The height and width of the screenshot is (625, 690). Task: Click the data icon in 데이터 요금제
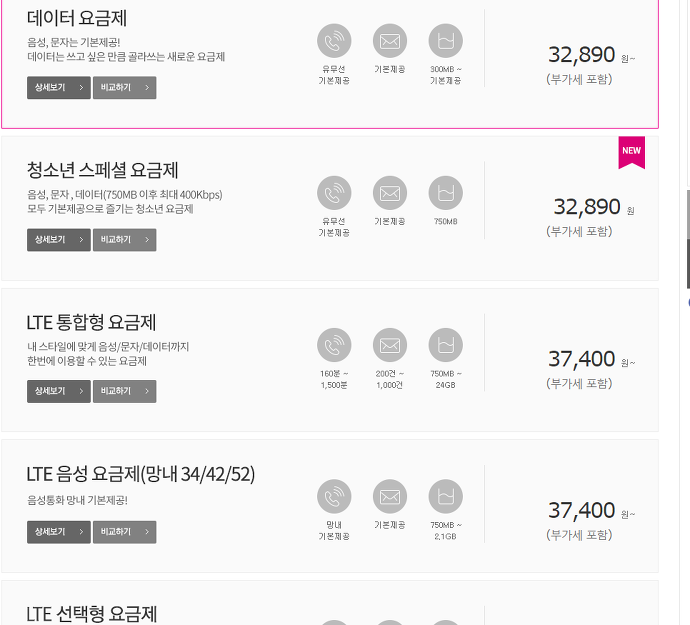point(446,41)
